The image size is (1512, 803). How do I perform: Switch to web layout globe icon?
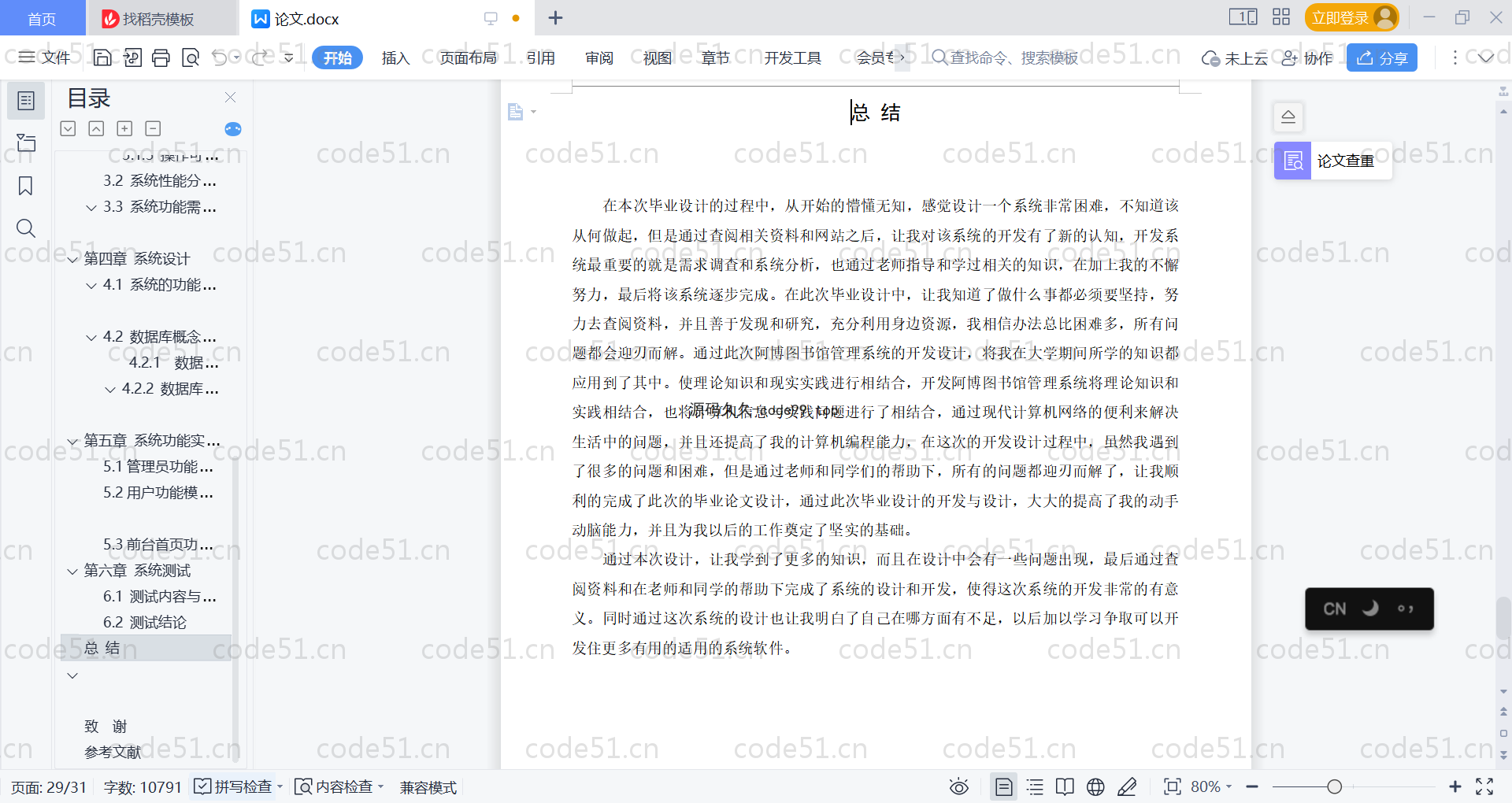(1095, 786)
